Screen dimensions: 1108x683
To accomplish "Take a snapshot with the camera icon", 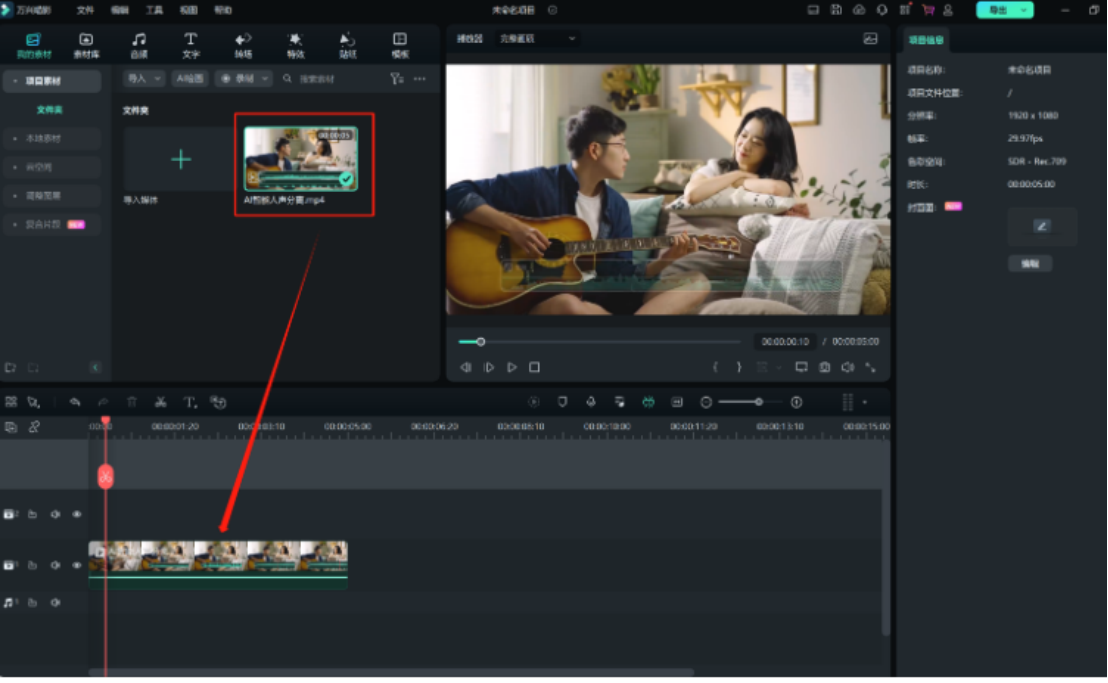I will tap(824, 368).
